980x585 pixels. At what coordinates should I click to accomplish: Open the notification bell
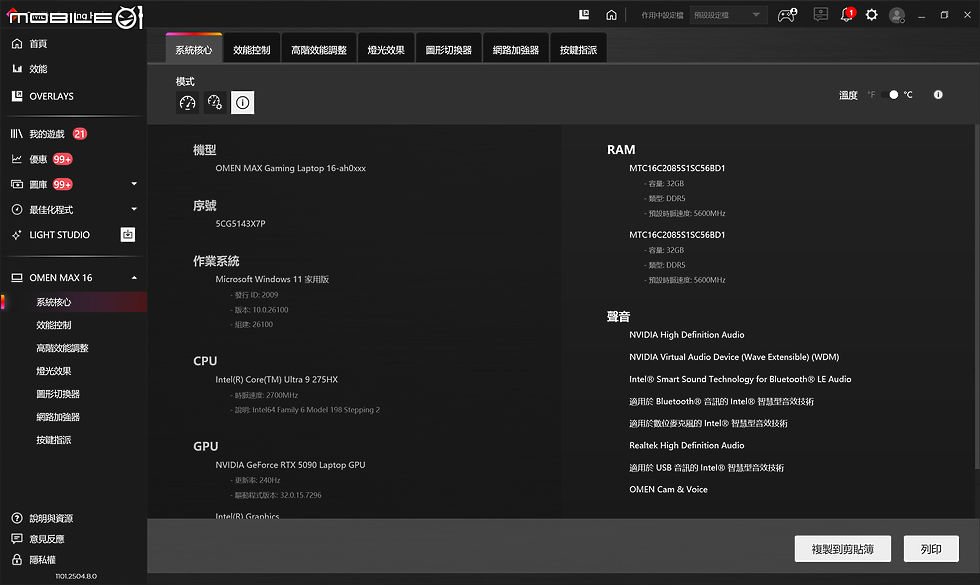pos(848,14)
